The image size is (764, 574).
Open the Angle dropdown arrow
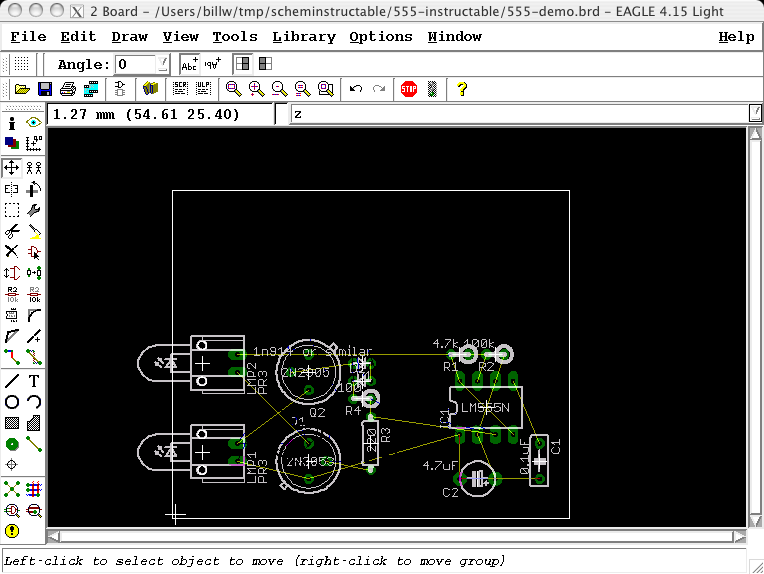[x=163, y=64]
